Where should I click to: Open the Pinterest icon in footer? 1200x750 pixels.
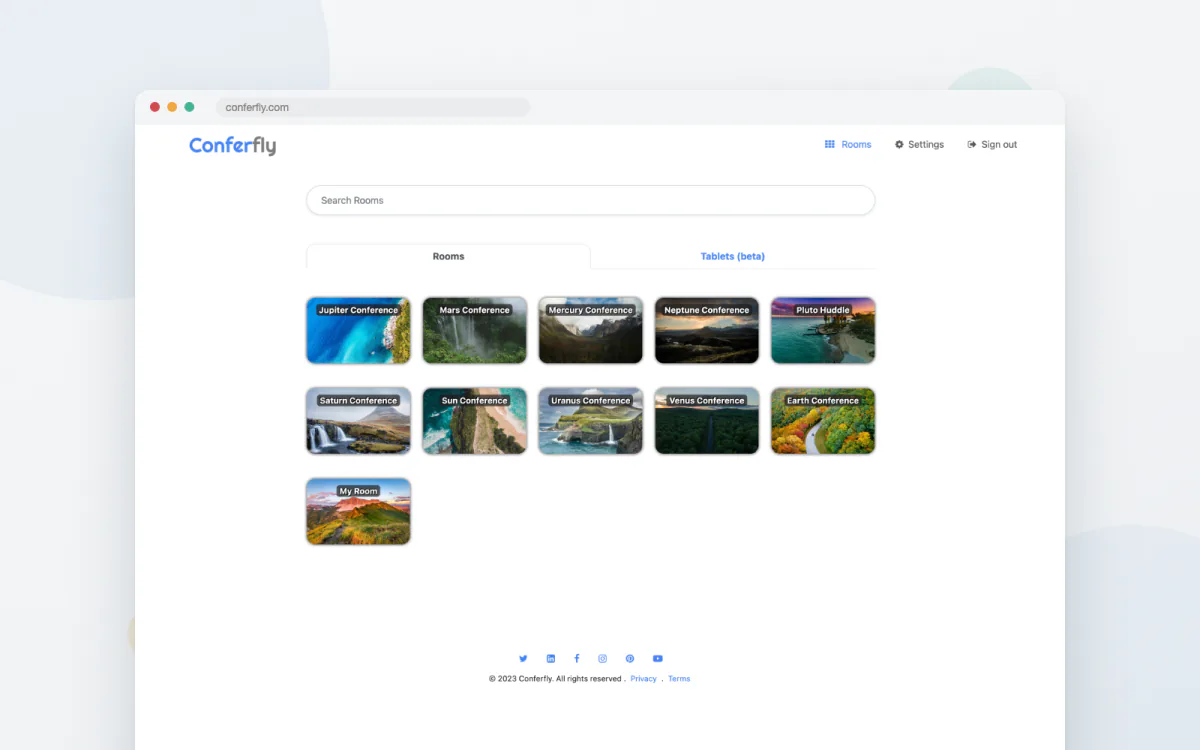pos(630,658)
